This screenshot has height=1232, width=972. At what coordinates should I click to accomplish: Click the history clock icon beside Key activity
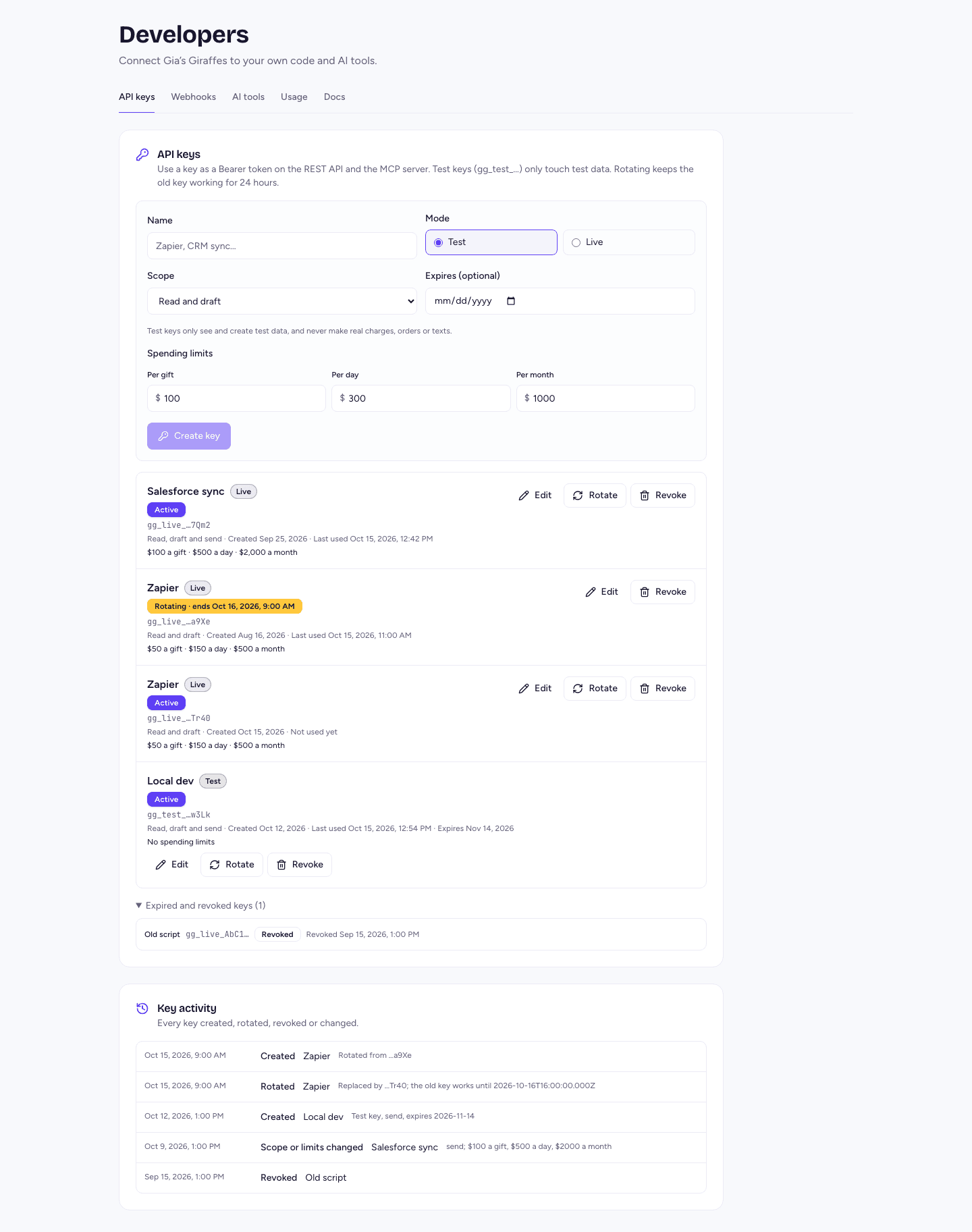click(142, 1009)
